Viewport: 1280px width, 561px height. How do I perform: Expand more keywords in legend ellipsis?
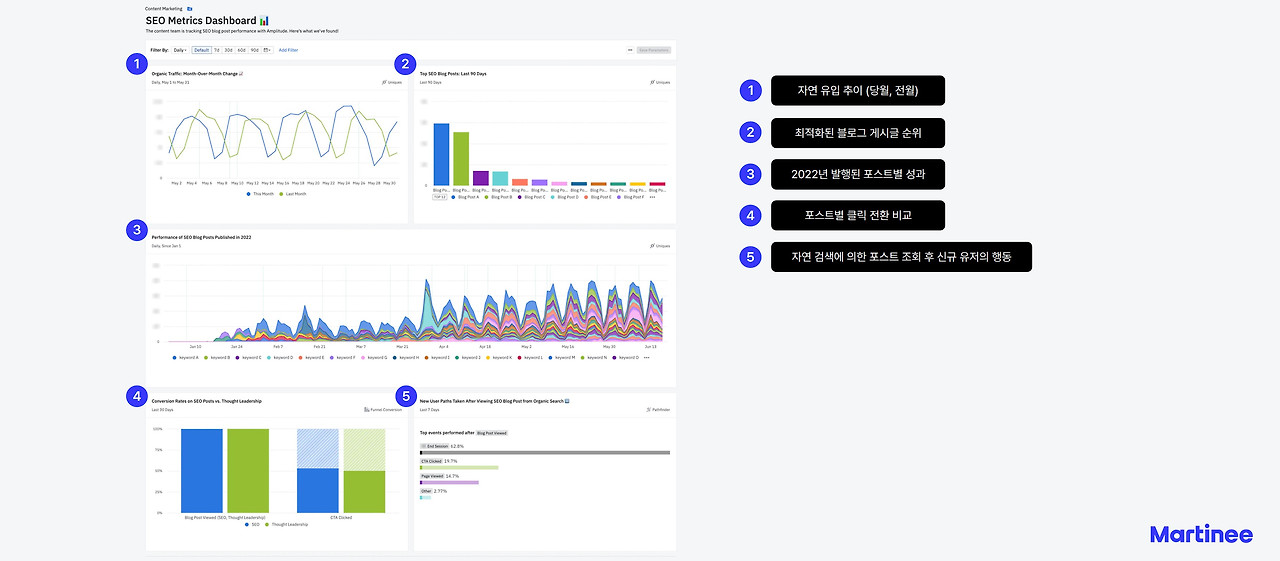(647, 357)
